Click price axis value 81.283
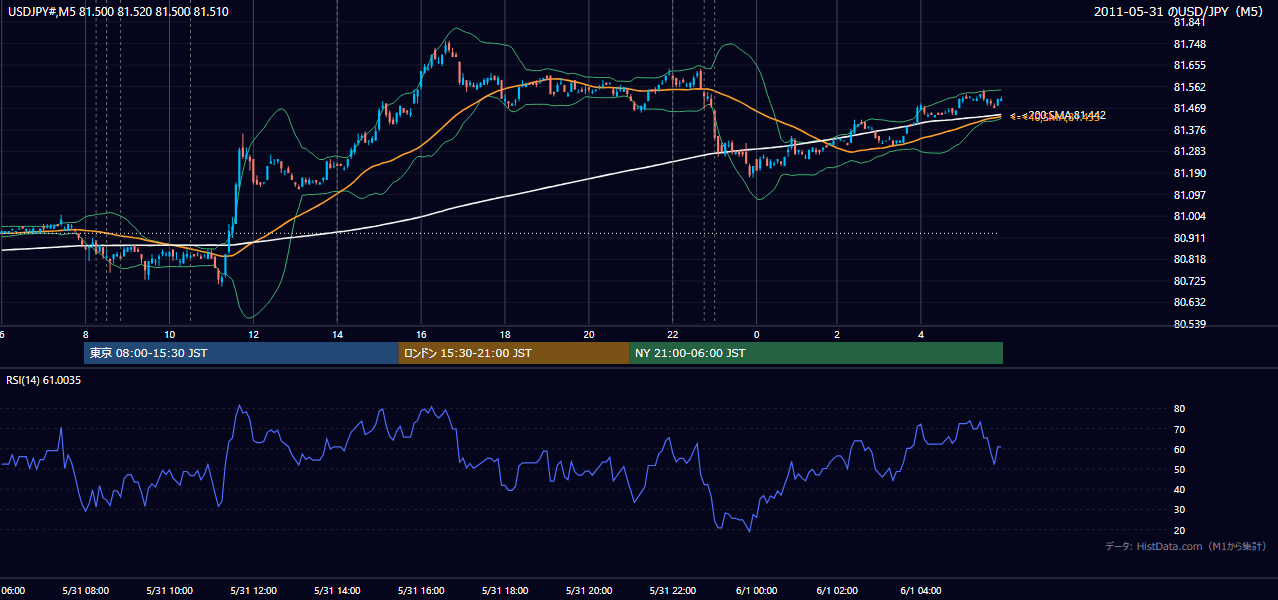Image resolution: width=1278 pixels, height=600 pixels. click(1188, 151)
